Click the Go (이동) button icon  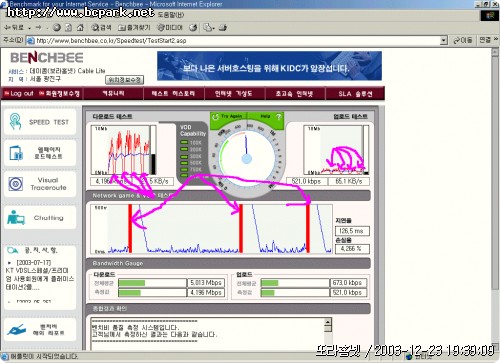tap(457, 41)
